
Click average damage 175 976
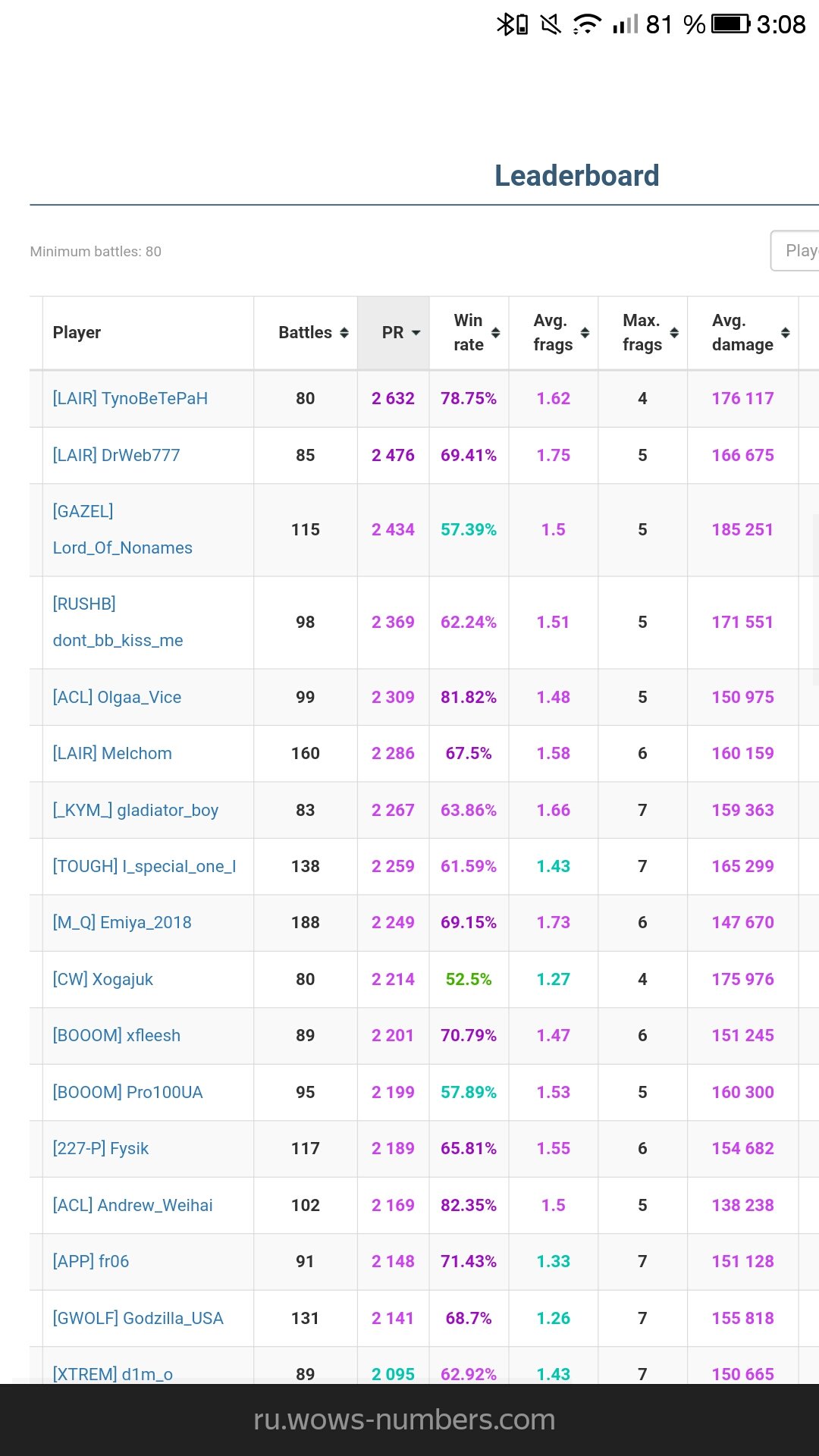[x=743, y=980]
